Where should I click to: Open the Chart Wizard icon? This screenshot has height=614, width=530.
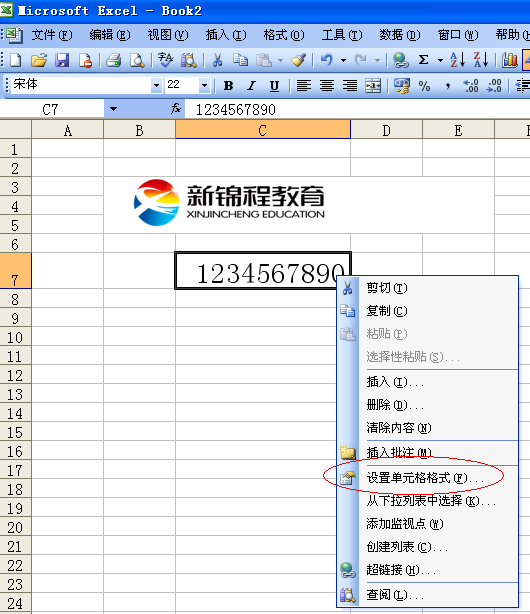(x=510, y=60)
